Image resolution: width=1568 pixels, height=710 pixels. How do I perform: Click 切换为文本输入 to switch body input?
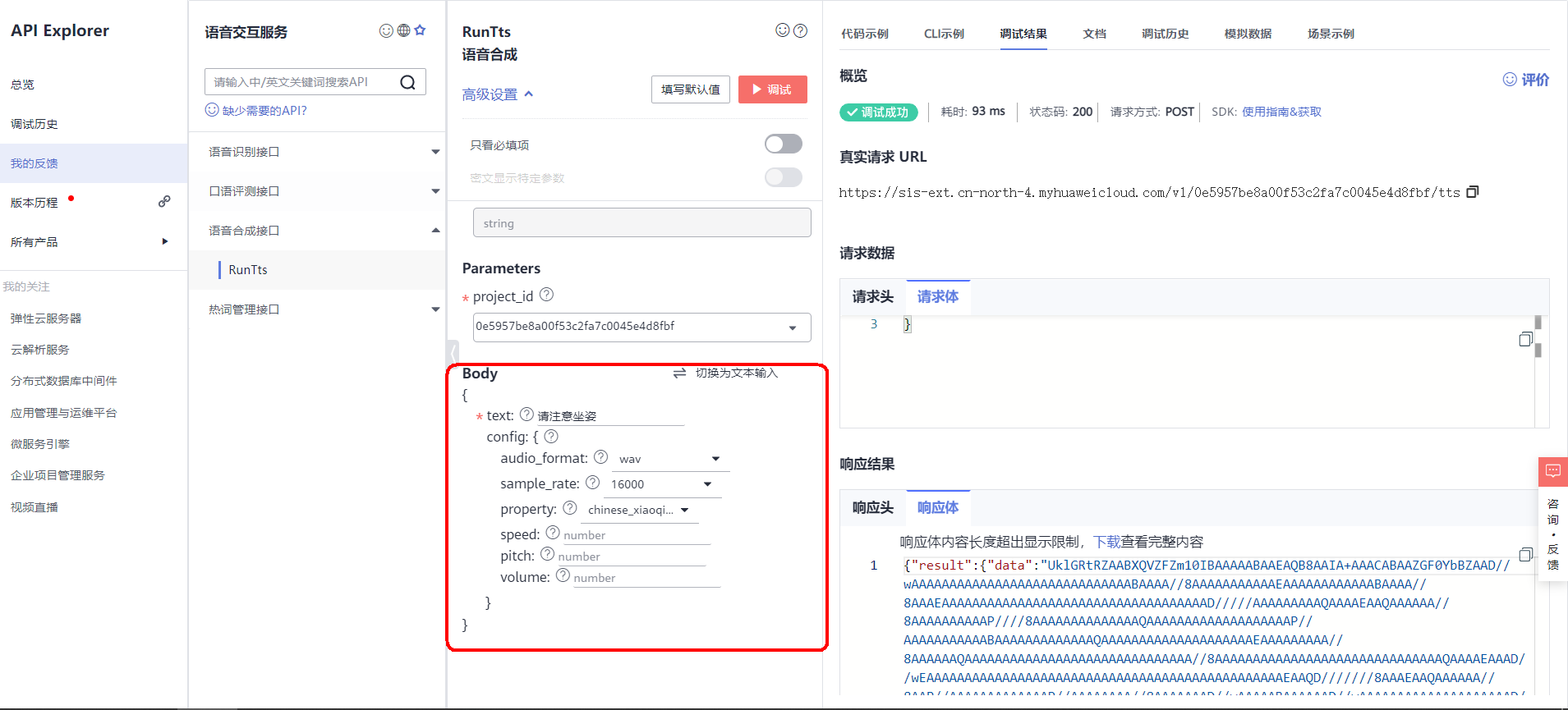(725, 373)
